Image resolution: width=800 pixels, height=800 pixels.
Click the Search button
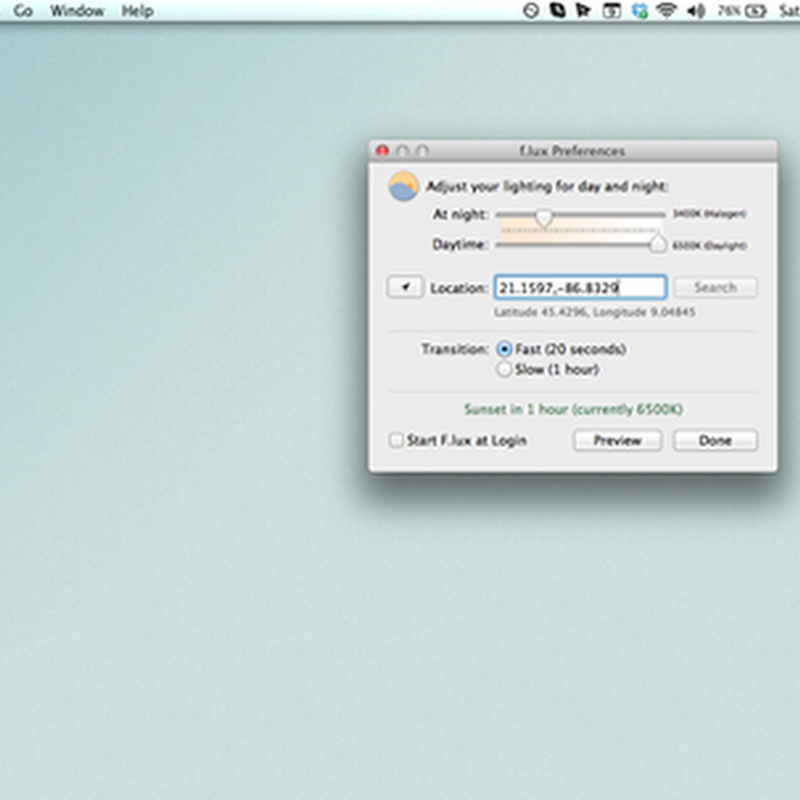[x=715, y=287]
